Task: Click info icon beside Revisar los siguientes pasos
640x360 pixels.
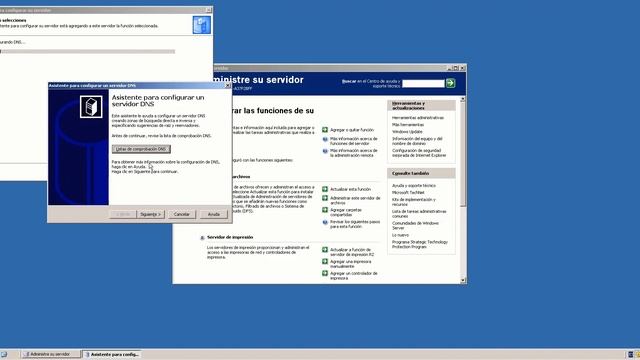Action: pos(325,222)
